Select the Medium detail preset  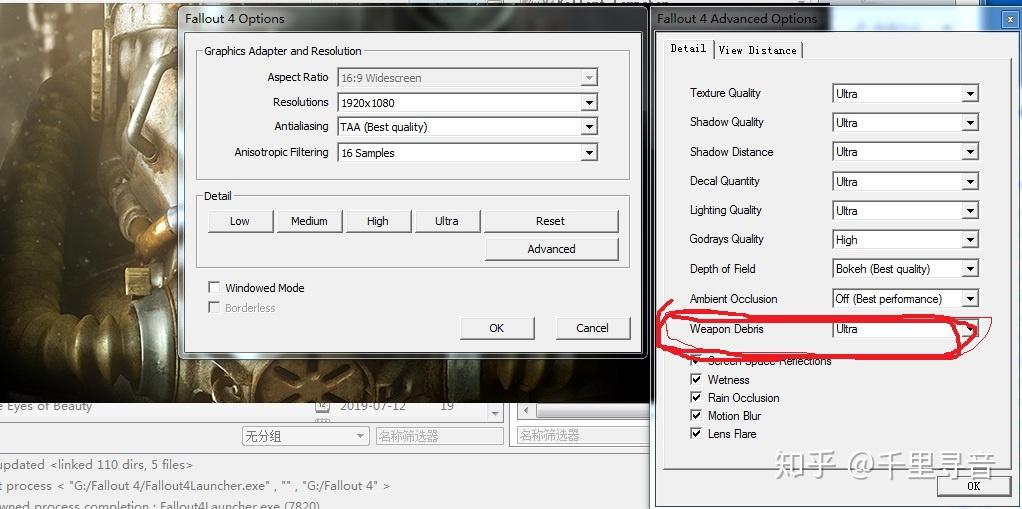(309, 221)
